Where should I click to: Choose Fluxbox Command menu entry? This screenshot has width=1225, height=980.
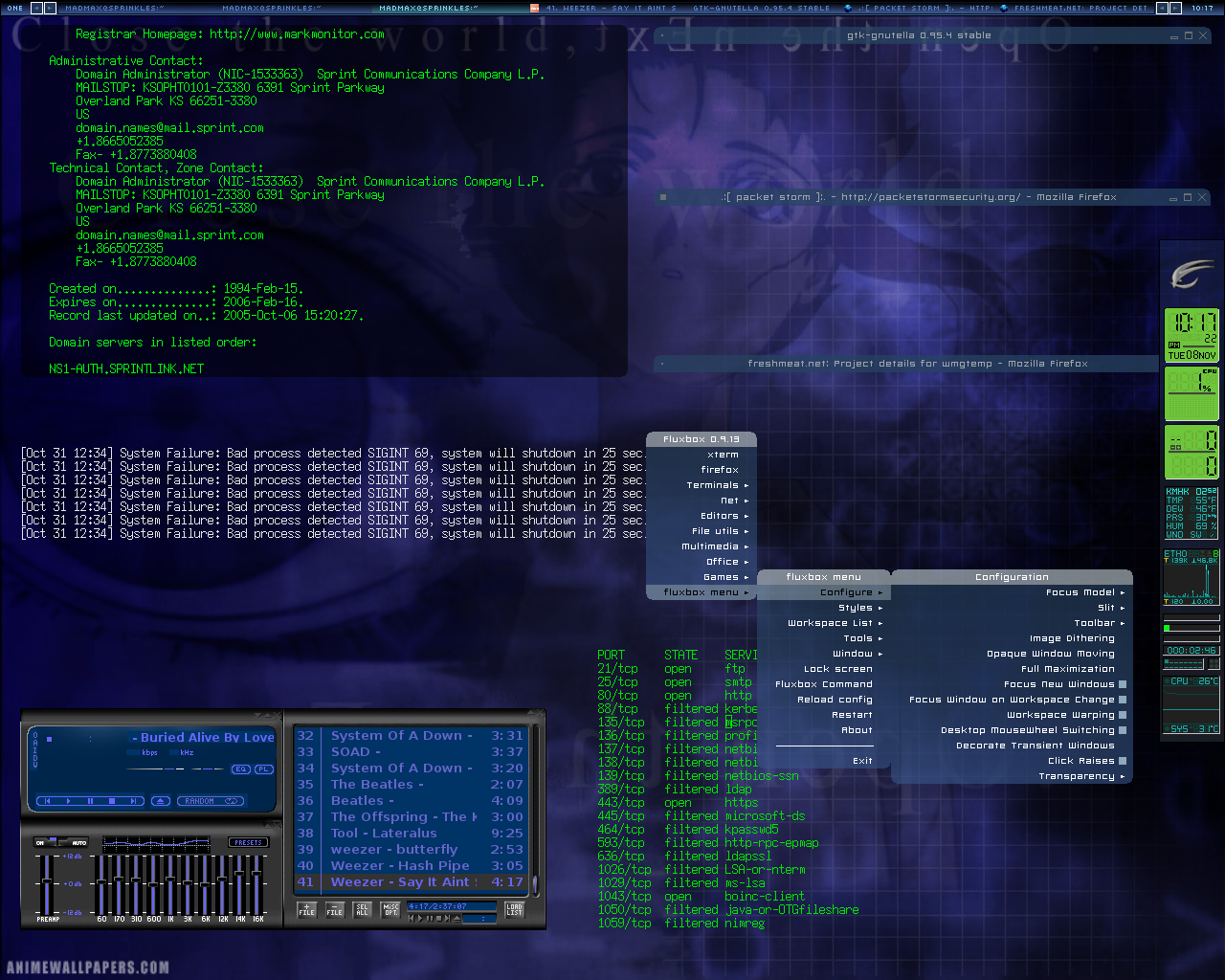tap(824, 684)
